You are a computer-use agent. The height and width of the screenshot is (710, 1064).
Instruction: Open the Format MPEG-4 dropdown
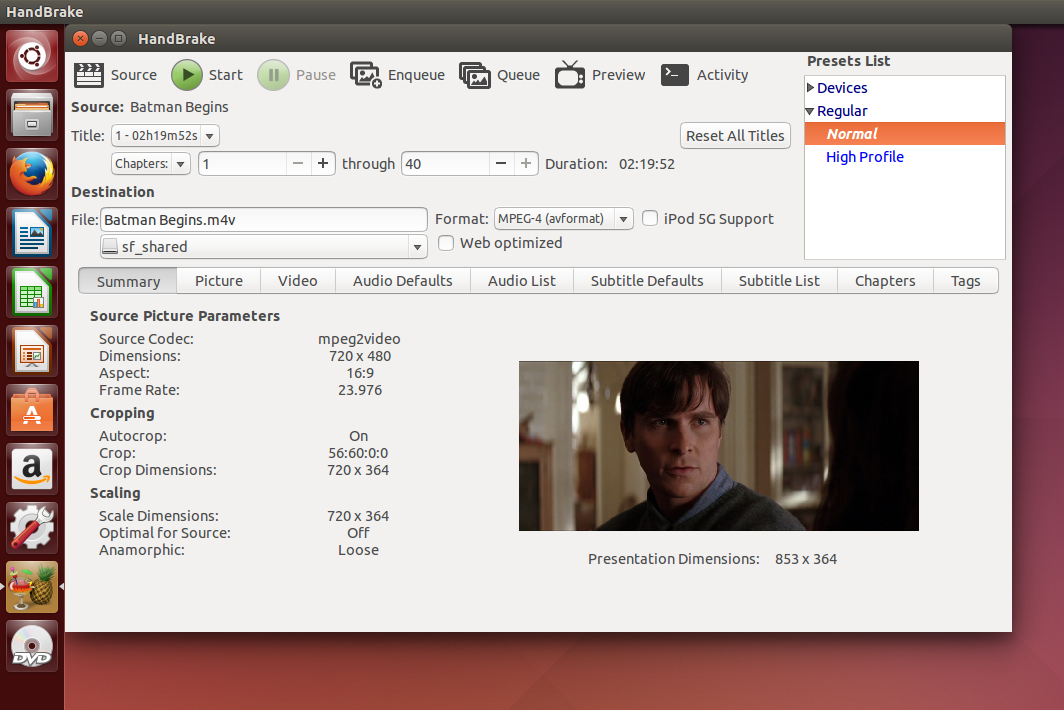(x=564, y=219)
